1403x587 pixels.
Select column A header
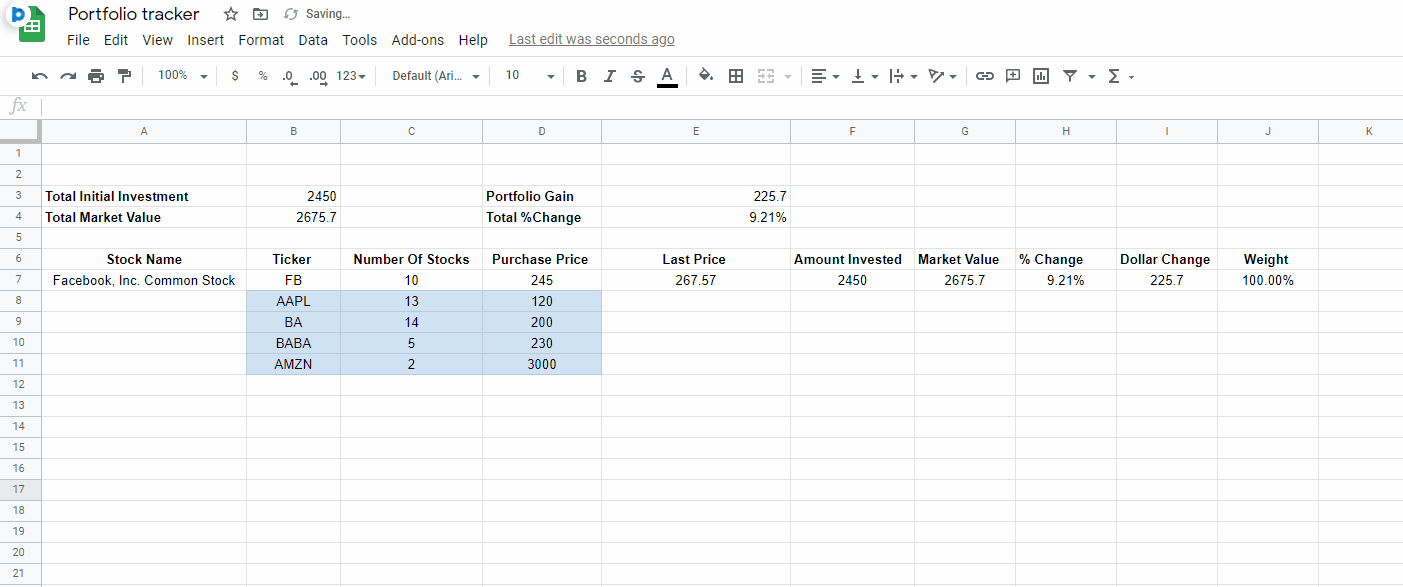[144, 132]
